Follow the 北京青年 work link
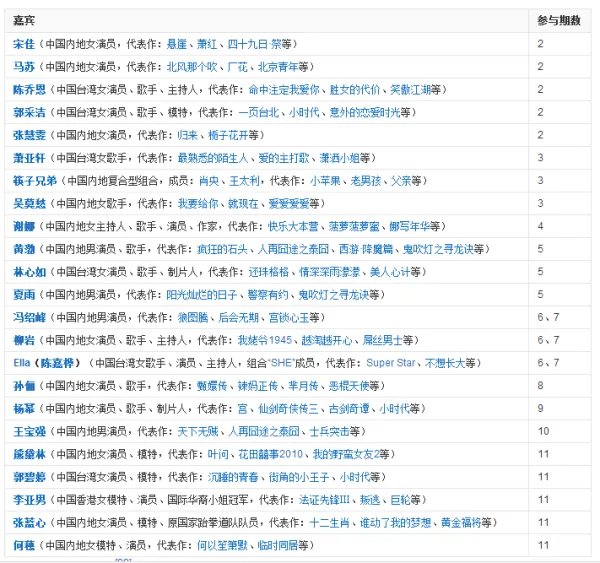This screenshot has width=600, height=563. tap(278, 67)
